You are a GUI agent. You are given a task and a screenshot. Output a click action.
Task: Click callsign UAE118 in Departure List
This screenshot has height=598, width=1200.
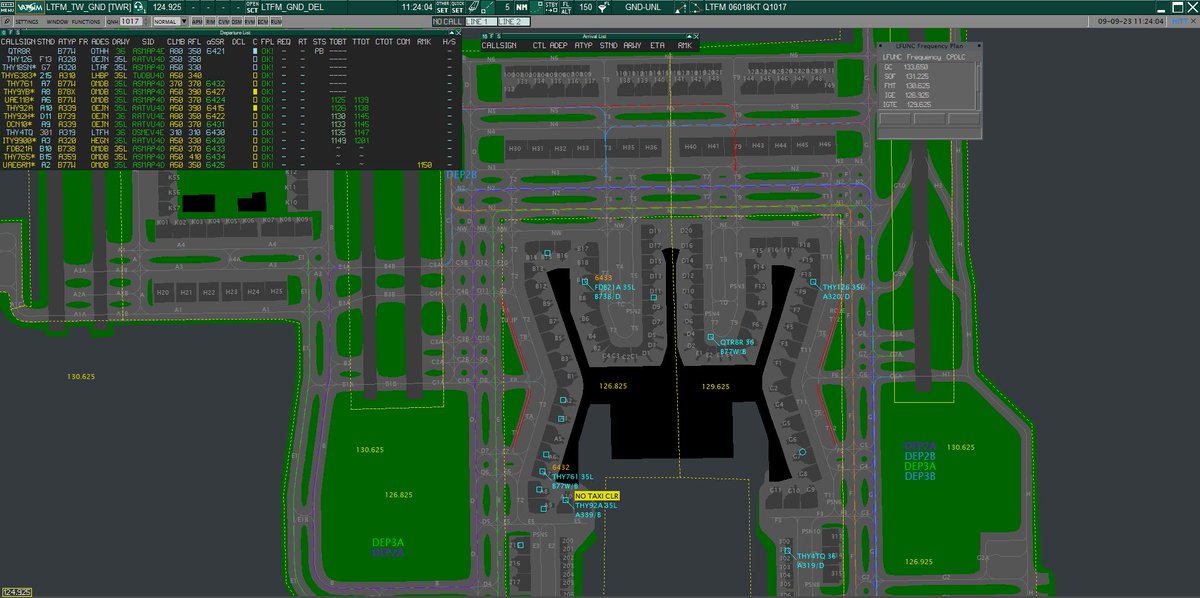click(19, 99)
